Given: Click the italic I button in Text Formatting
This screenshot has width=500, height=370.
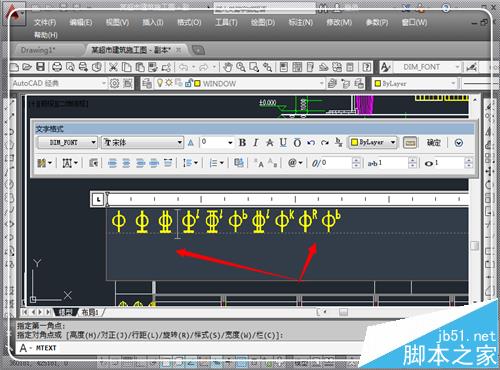Looking at the screenshot, I should [x=256, y=143].
